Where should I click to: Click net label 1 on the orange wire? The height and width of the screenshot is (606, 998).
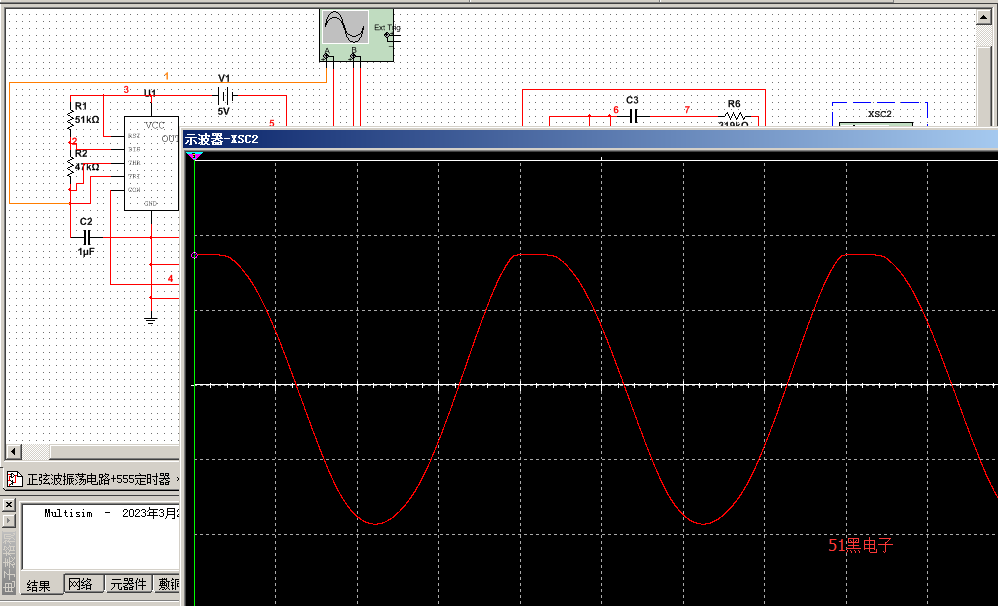coord(167,76)
